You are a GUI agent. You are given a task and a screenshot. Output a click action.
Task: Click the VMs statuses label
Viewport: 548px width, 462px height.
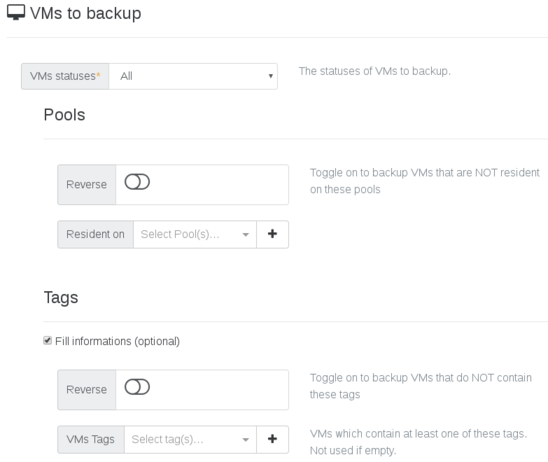[x=65, y=76]
